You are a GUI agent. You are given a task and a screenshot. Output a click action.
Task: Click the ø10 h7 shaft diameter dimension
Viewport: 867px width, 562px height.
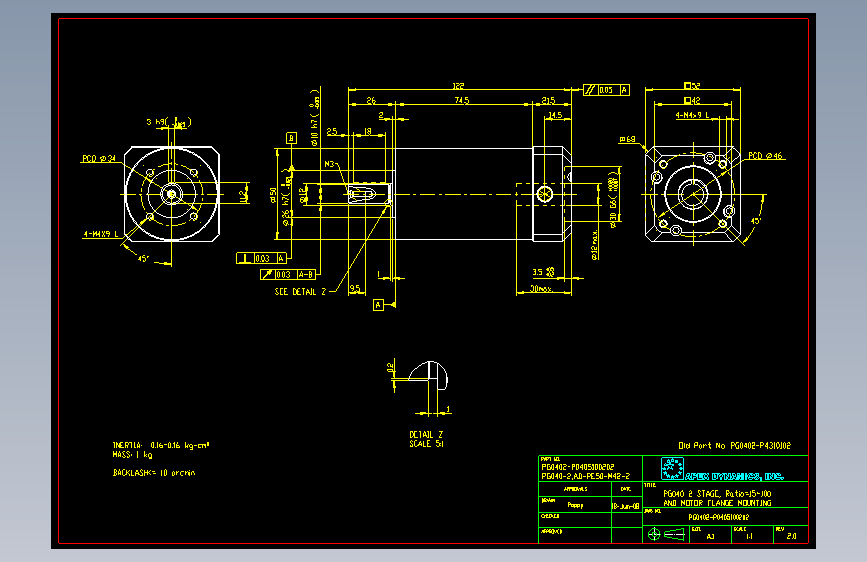click(x=314, y=117)
